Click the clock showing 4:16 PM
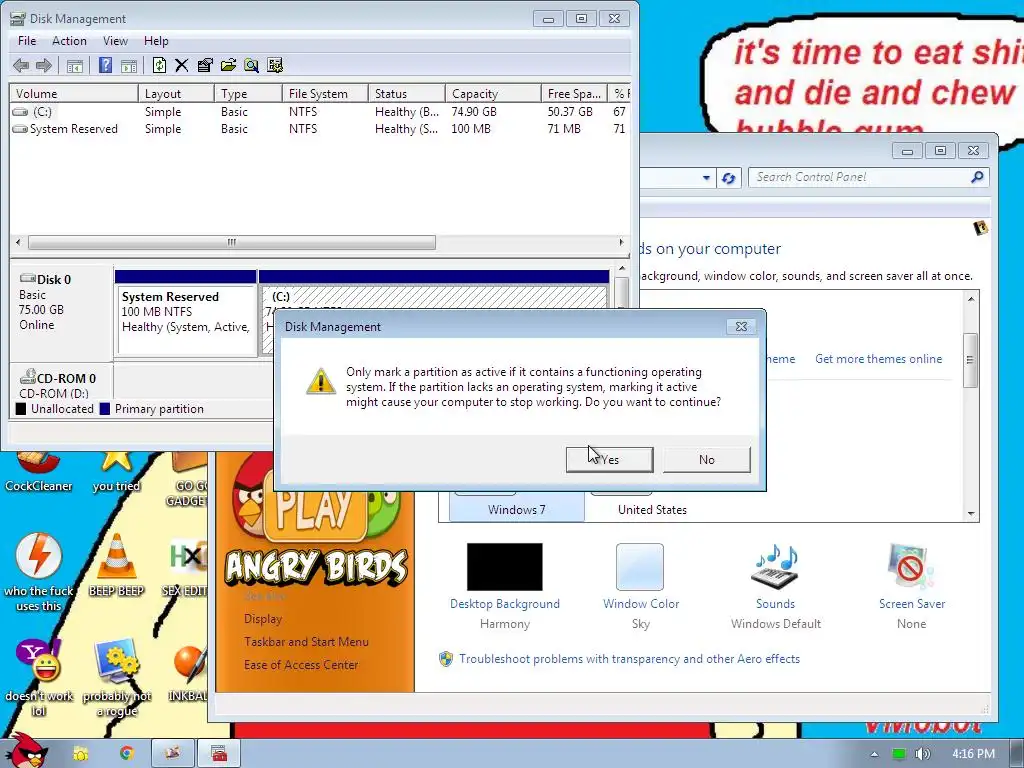1024x768 pixels. click(x=973, y=754)
